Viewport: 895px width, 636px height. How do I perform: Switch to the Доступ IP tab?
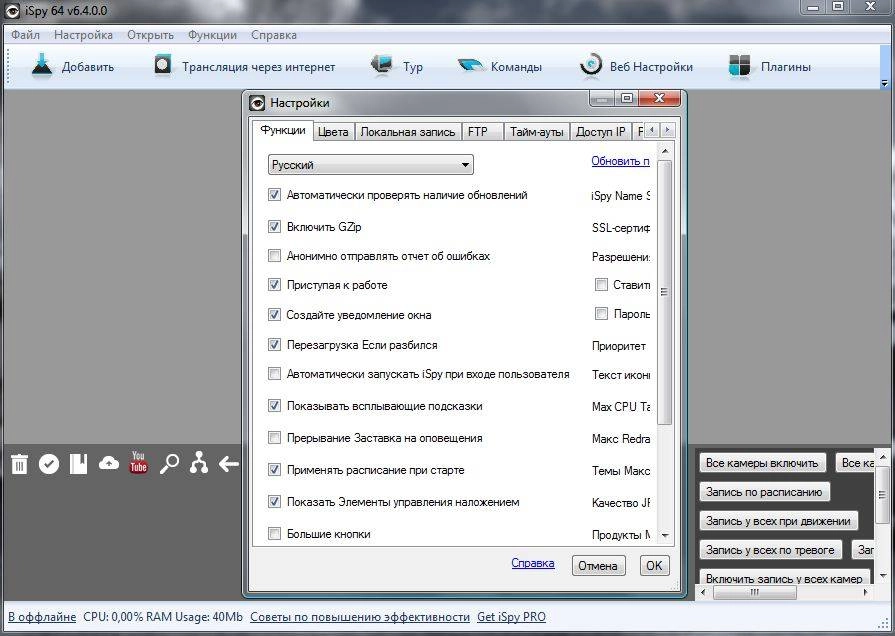pos(600,132)
